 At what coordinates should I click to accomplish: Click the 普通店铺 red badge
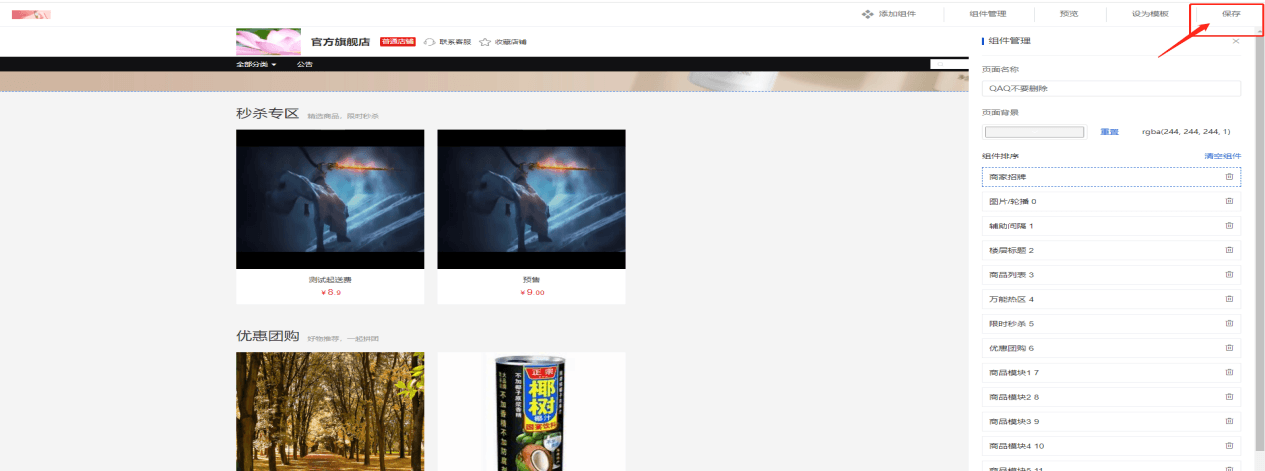(x=398, y=42)
